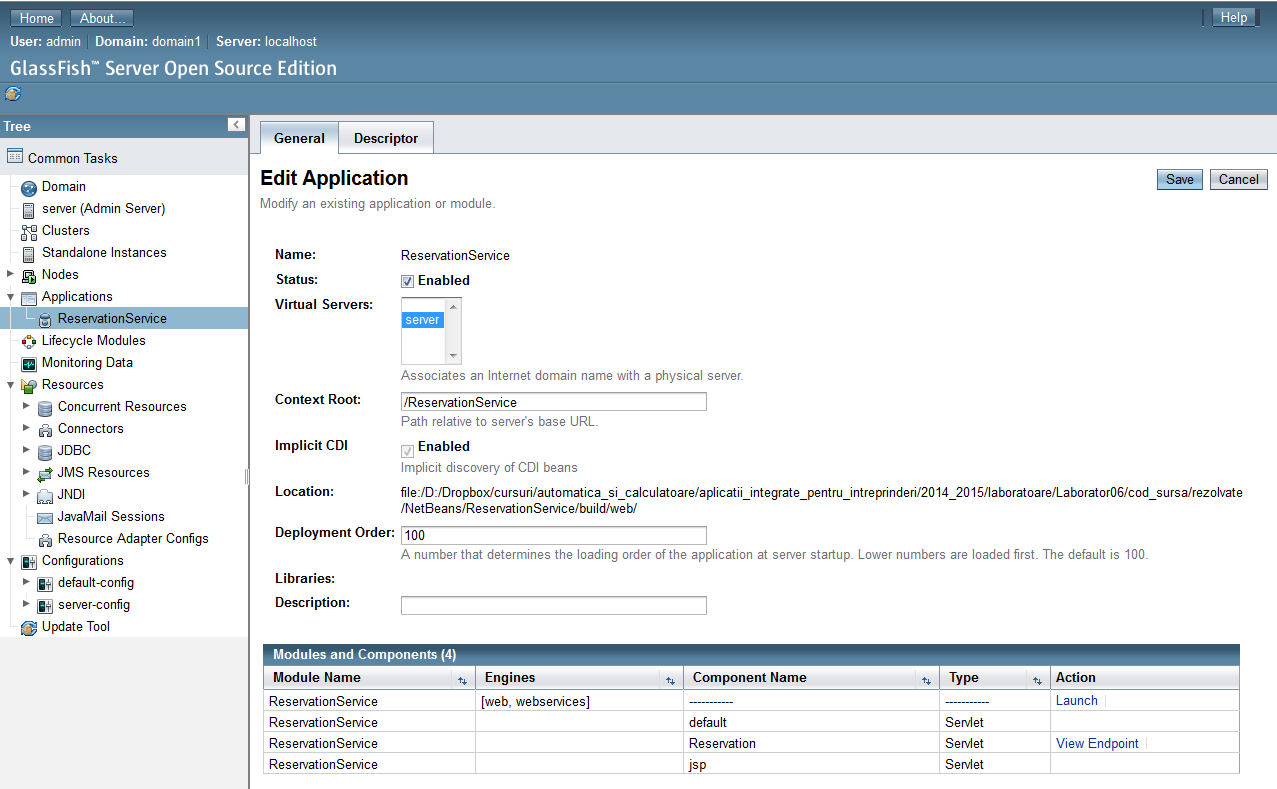Screen dimensions: 1277x789
Task: Click the Applications folder icon
Action: coord(29,297)
